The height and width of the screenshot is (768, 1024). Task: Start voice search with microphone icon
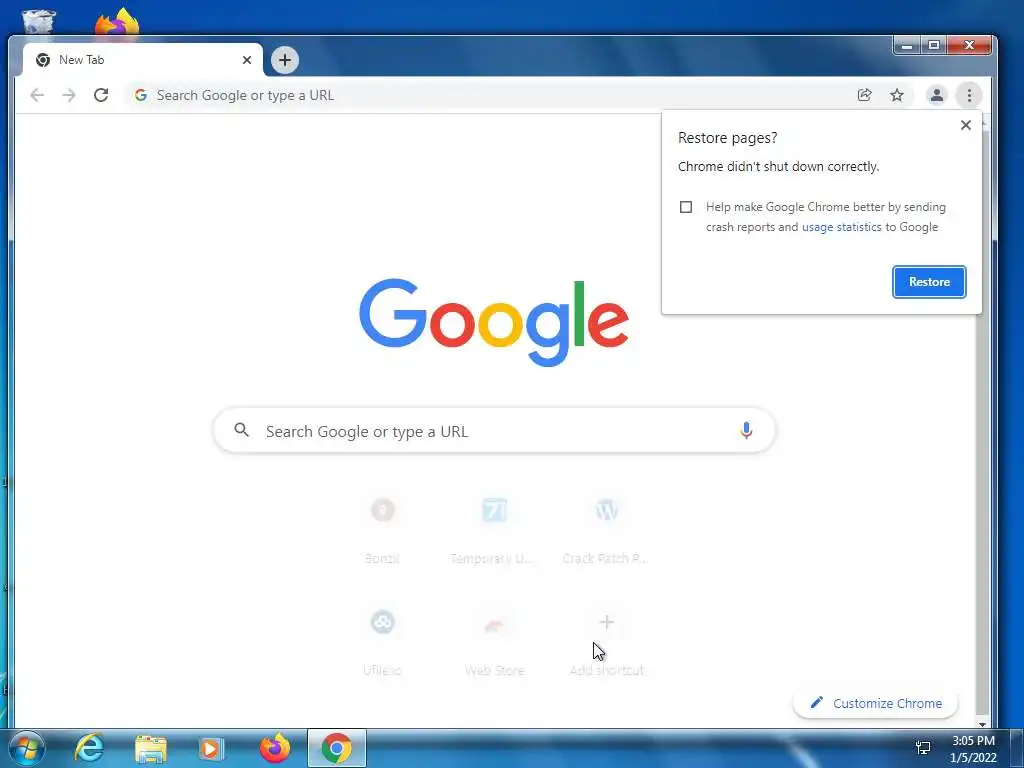pos(746,430)
